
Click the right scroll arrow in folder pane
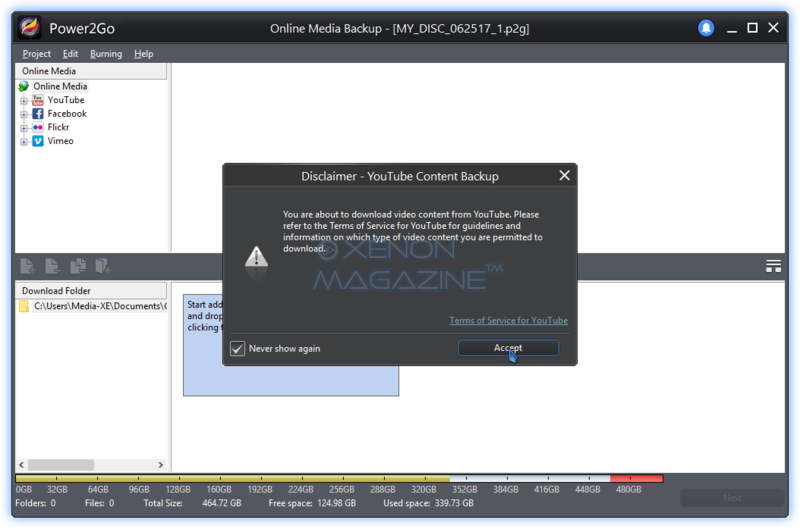pyautogui.click(x=161, y=465)
